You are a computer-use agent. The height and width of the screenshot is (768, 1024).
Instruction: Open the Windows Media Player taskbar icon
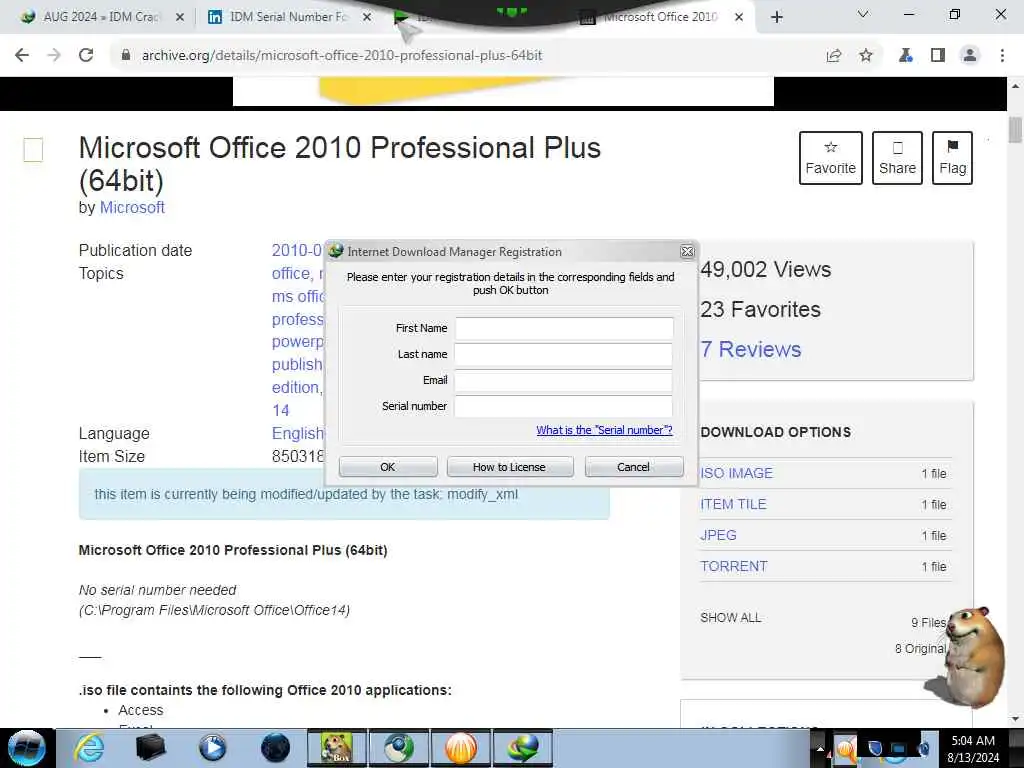point(213,748)
